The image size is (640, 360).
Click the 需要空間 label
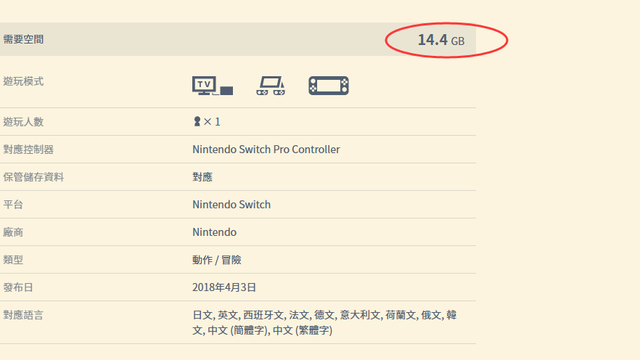click(23, 40)
